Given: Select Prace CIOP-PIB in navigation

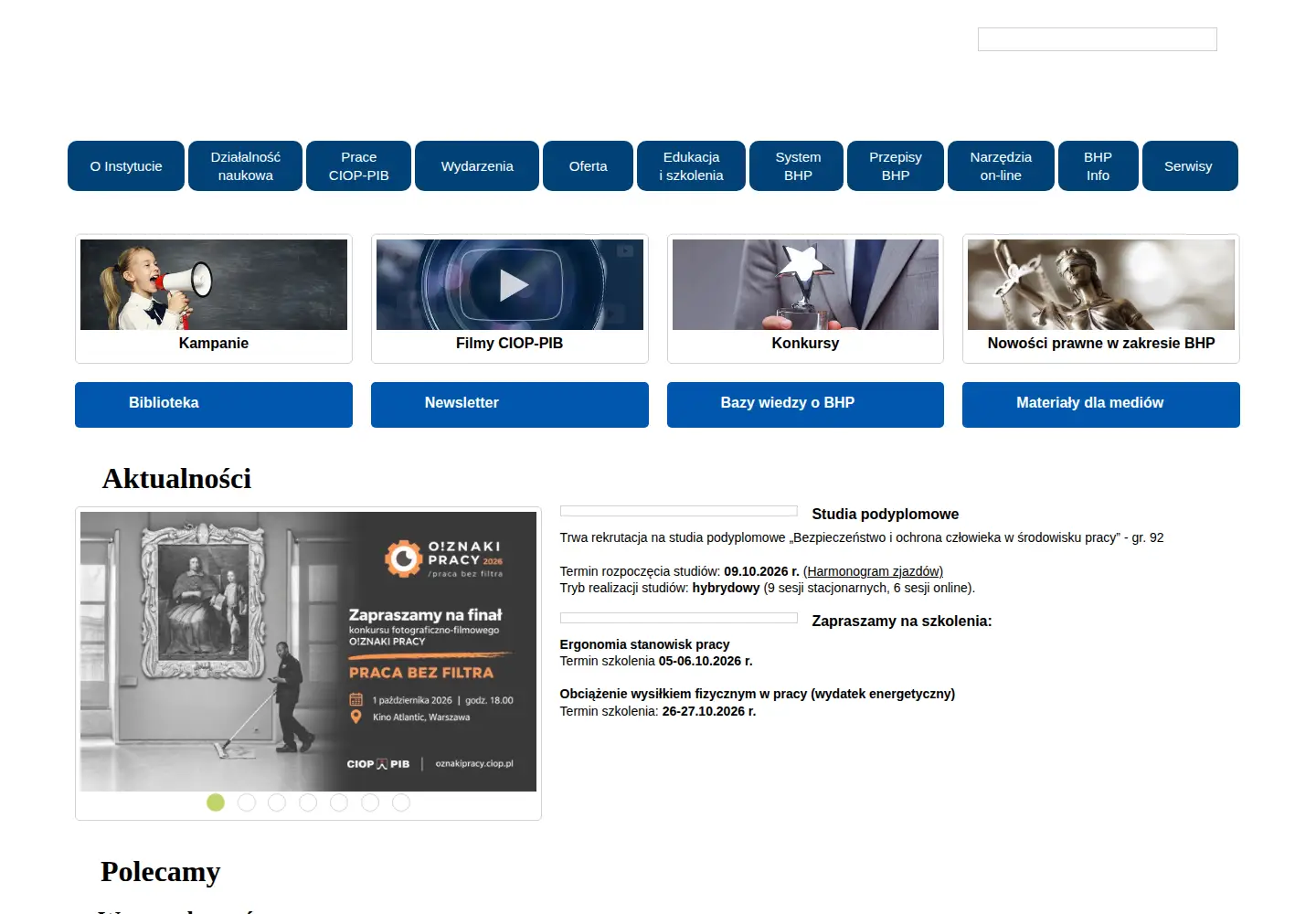Looking at the screenshot, I should (x=358, y=166).
